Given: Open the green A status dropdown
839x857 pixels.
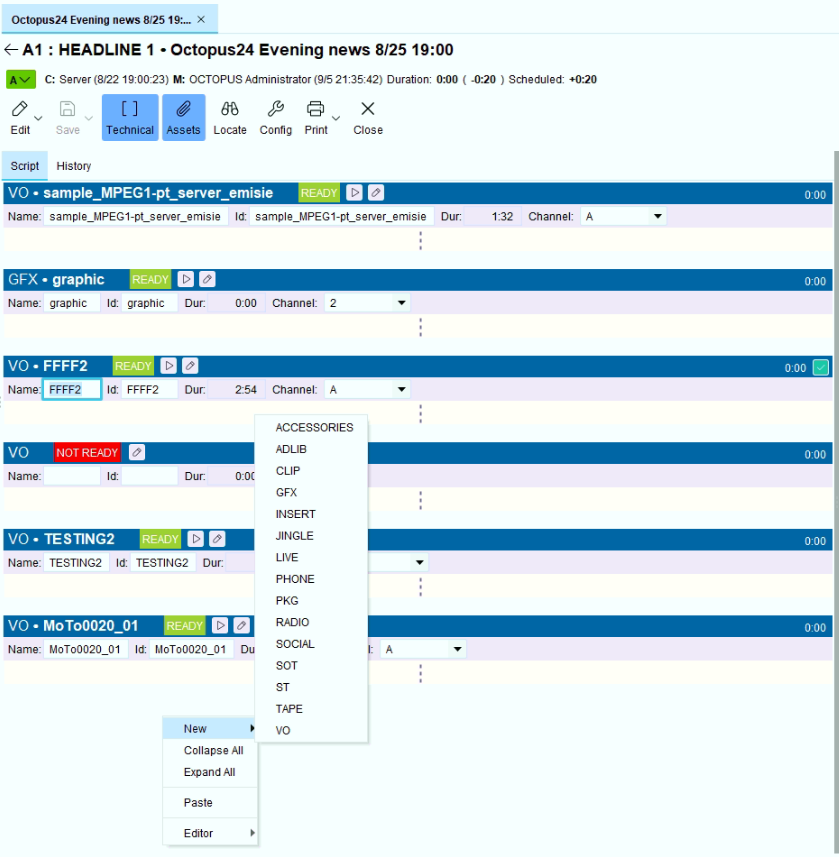Looking at the screenshot, I should click(21, 80).
